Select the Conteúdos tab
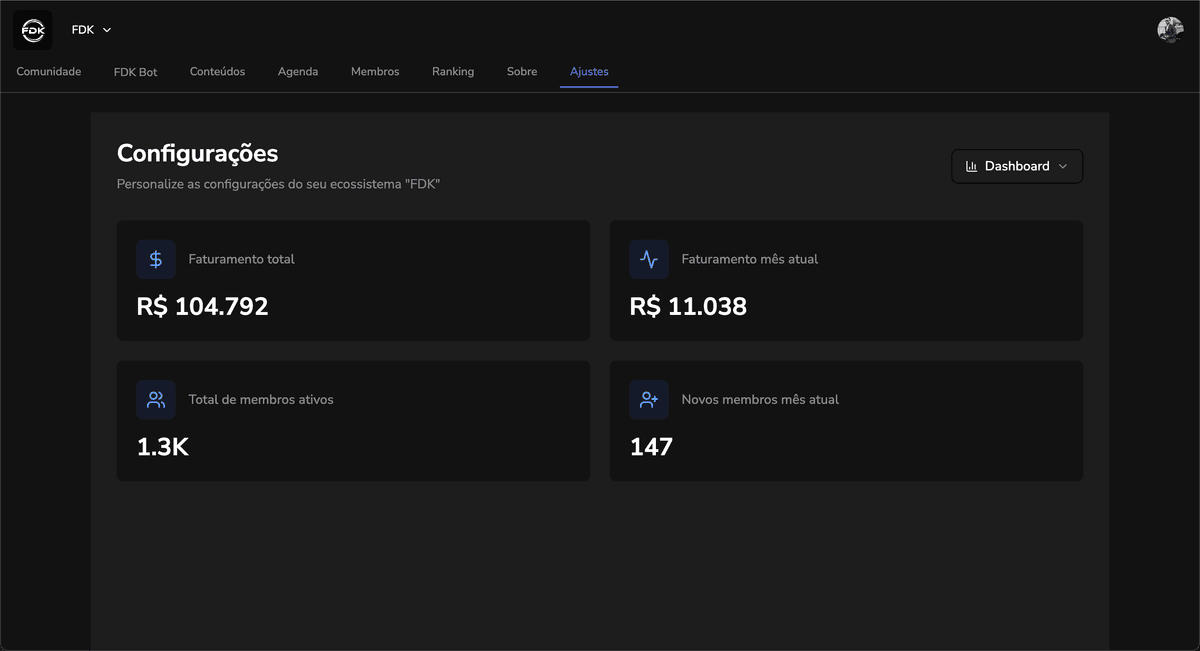Screen dimensions: 1200x651 [x=217, y=71]
